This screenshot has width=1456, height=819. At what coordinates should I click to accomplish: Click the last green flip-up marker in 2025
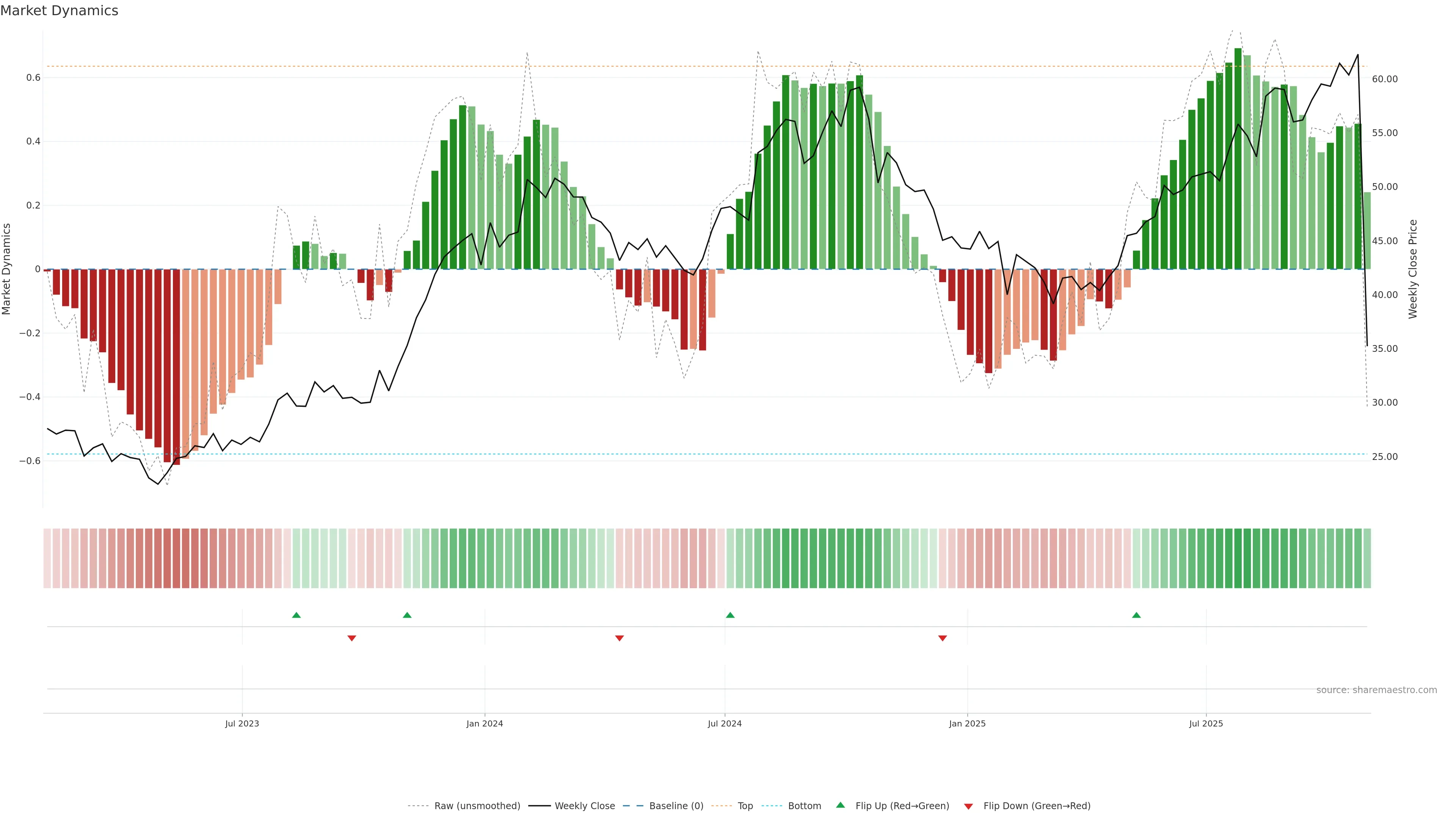click(x=1136, y=615)
